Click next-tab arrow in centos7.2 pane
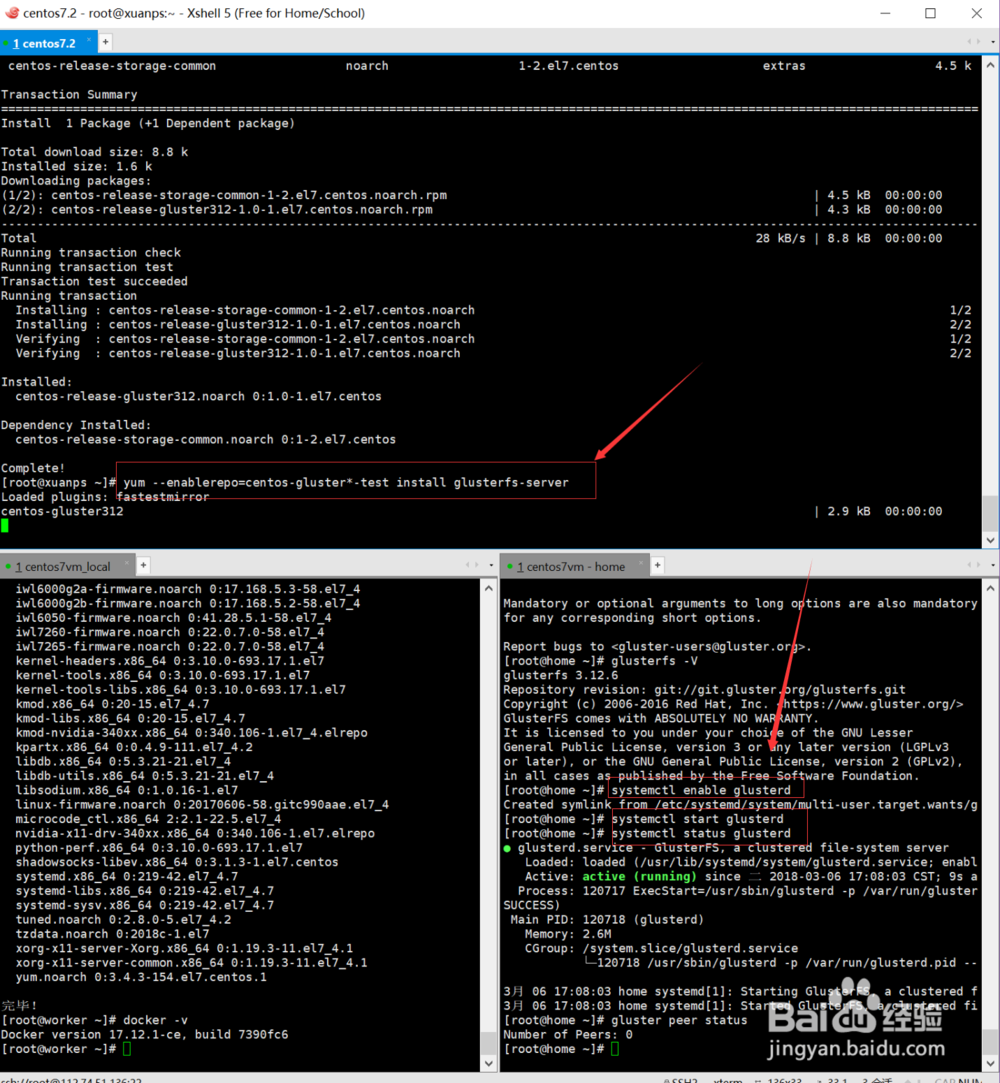 click(978, 42)
